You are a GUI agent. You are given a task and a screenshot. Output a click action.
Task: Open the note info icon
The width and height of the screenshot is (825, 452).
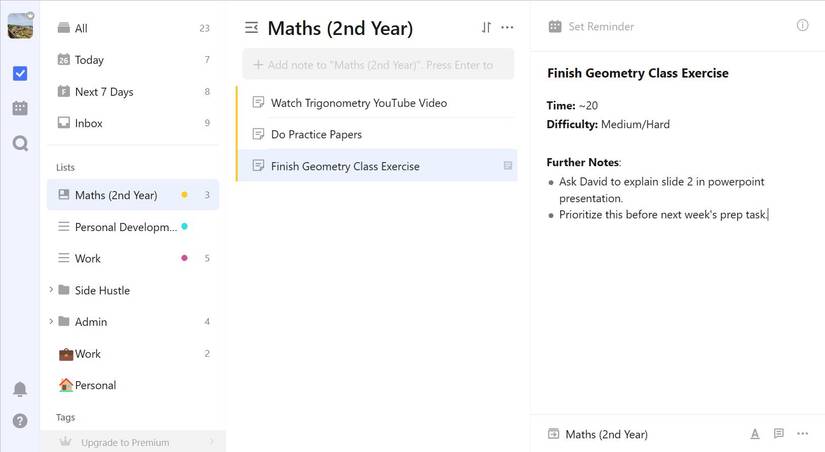pos(802,25)
